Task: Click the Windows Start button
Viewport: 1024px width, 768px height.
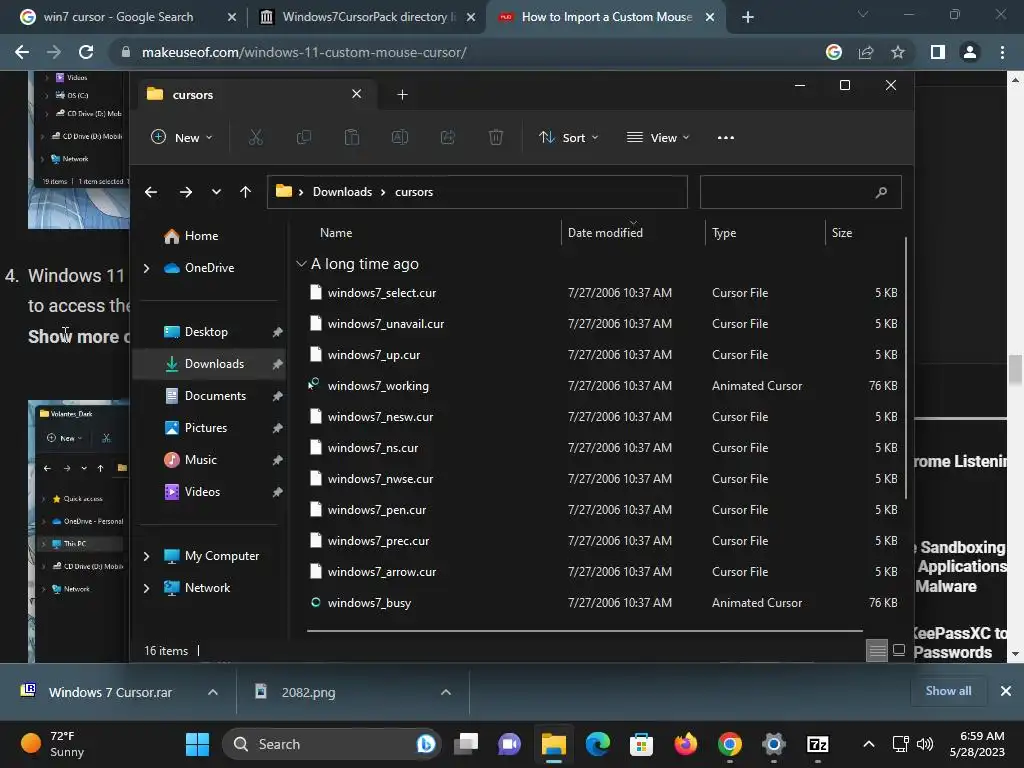Action: (197, 744)
